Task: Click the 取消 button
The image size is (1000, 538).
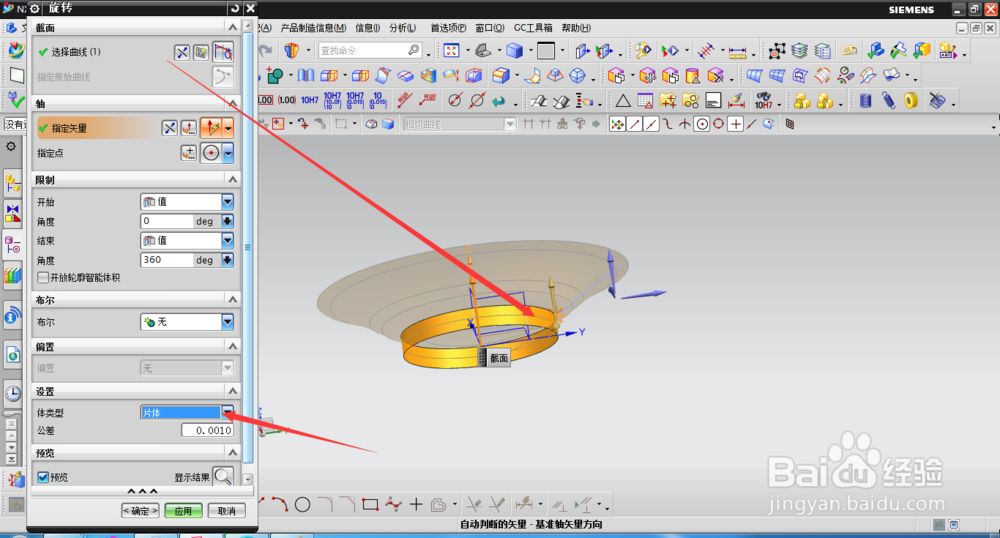Action: pyautogui.click(x=226, y=511)
